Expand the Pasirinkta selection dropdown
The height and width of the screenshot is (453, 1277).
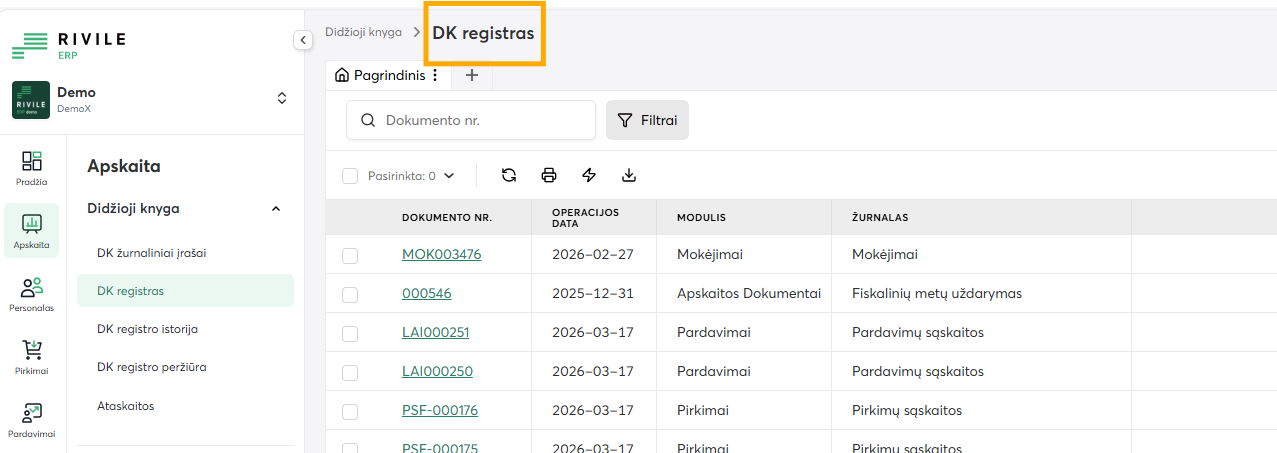click(x=449, y=176)
